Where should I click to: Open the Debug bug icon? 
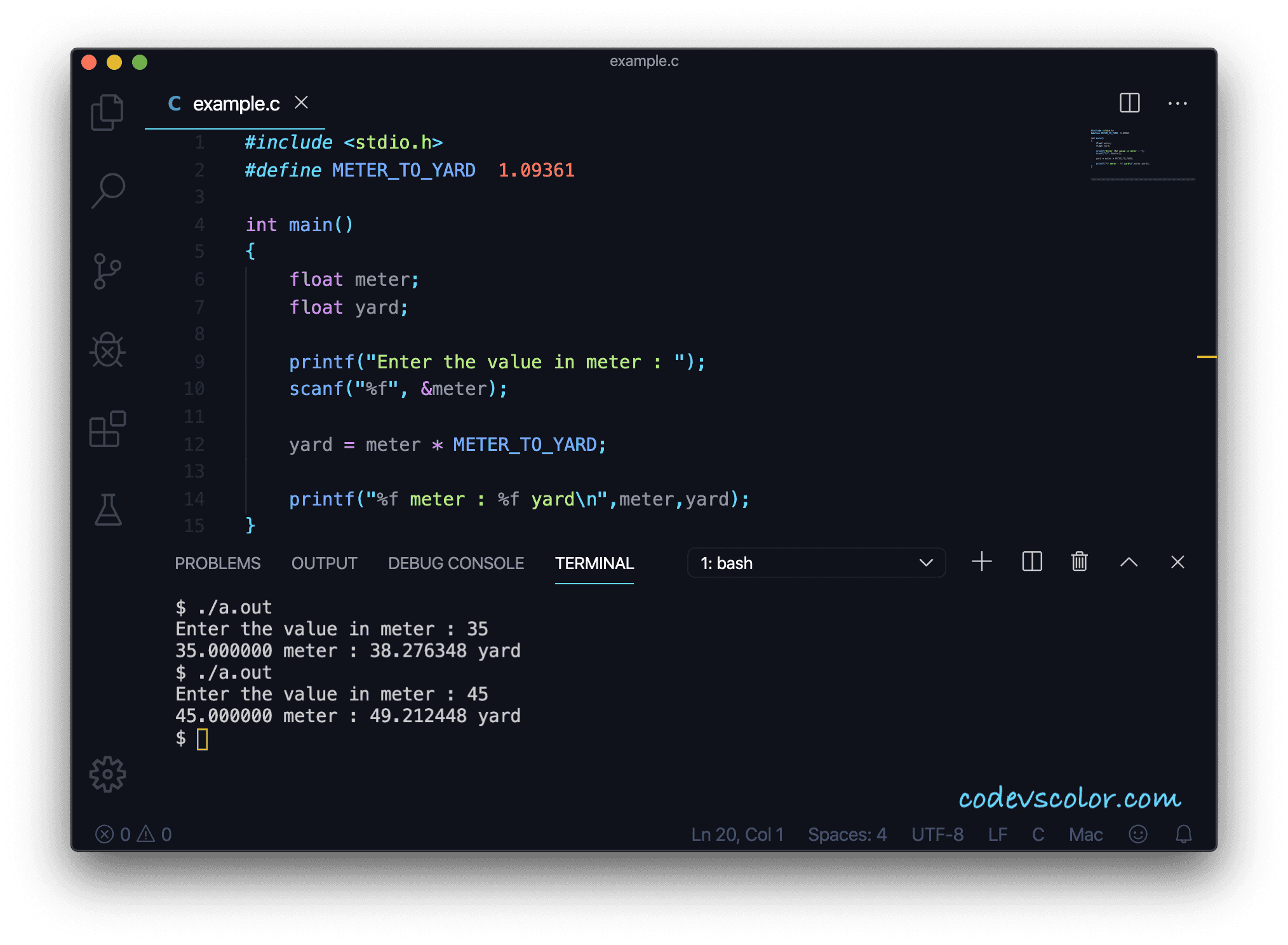[x=107, y=350]
